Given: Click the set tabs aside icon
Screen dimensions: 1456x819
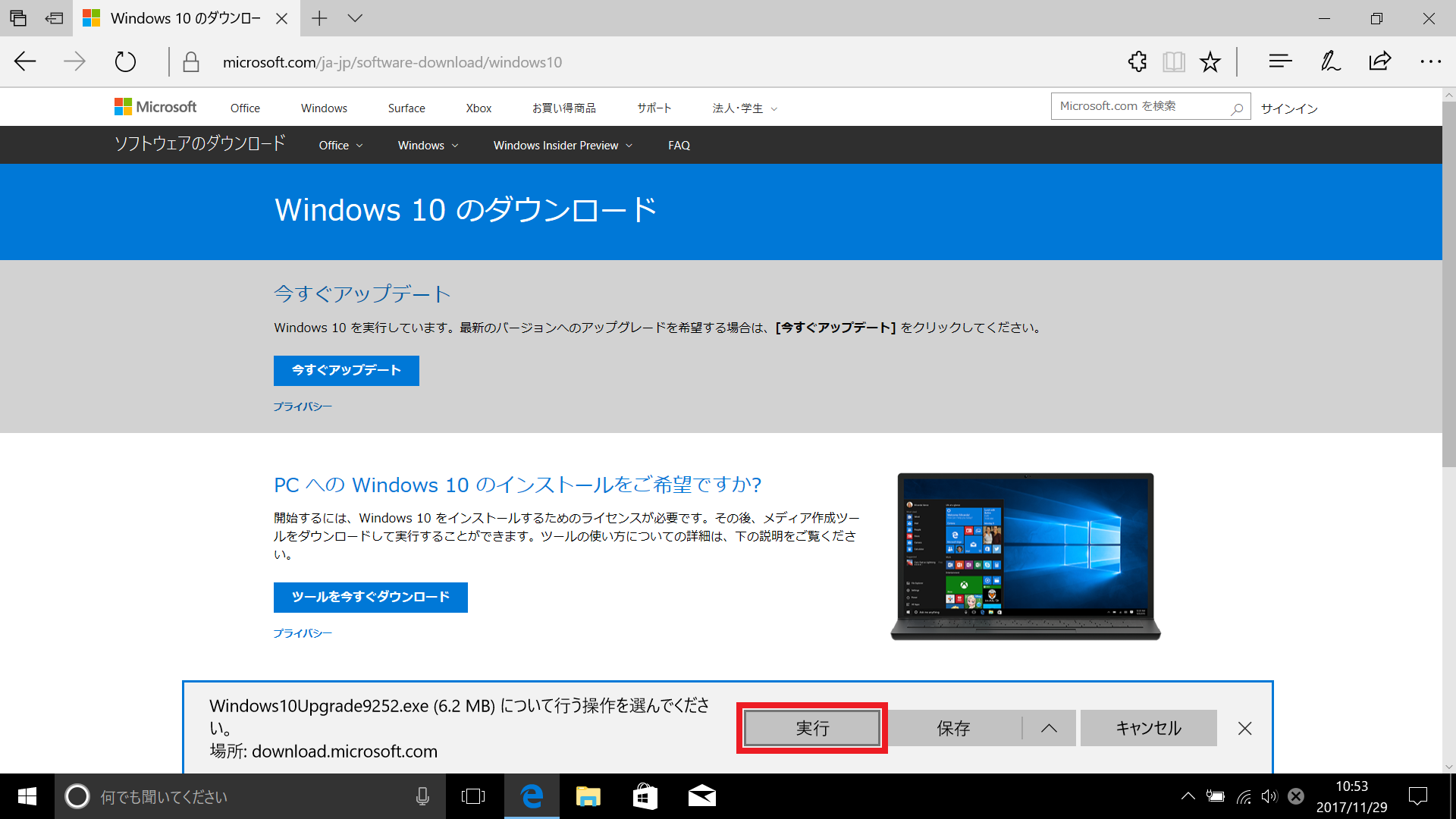Looking at the screenshot, I should [x=54, y=18].
